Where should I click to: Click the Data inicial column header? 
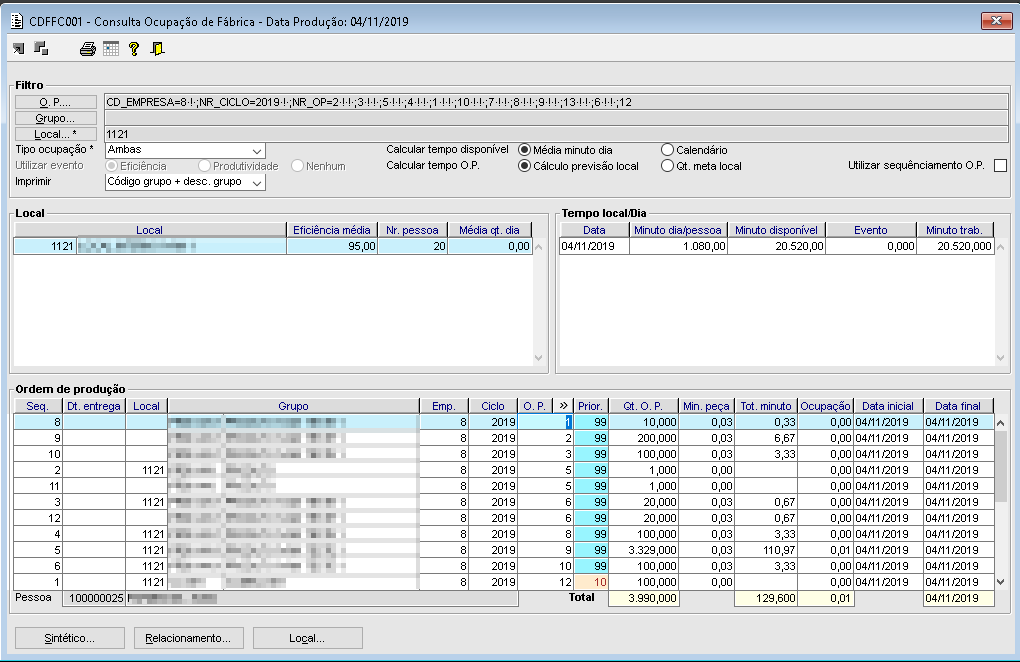click(888, 406)
